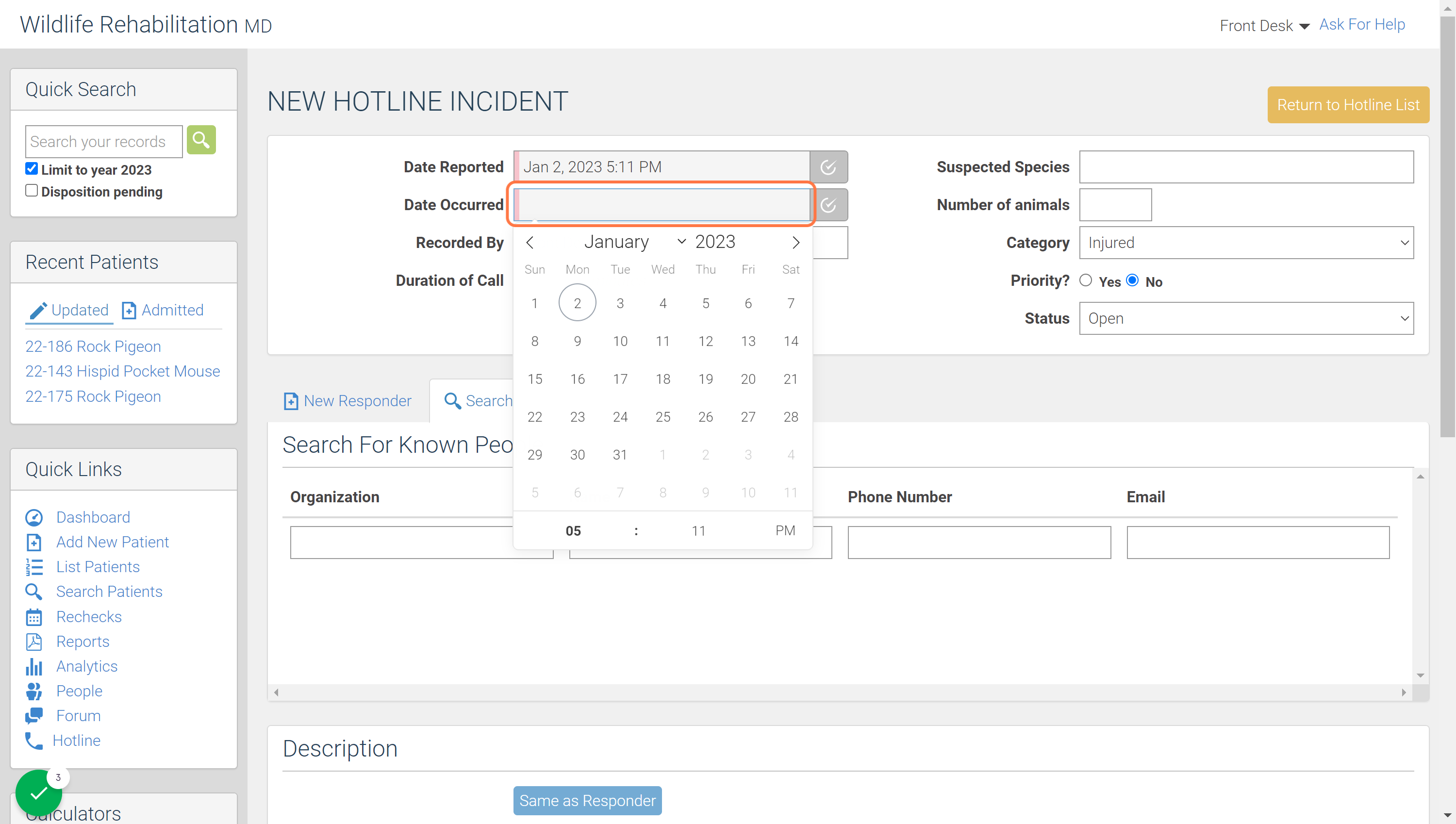This screenshot has height=824, width=1456.
Task: Open the January month selector in calendar
Action: click(x=634, y=242)
